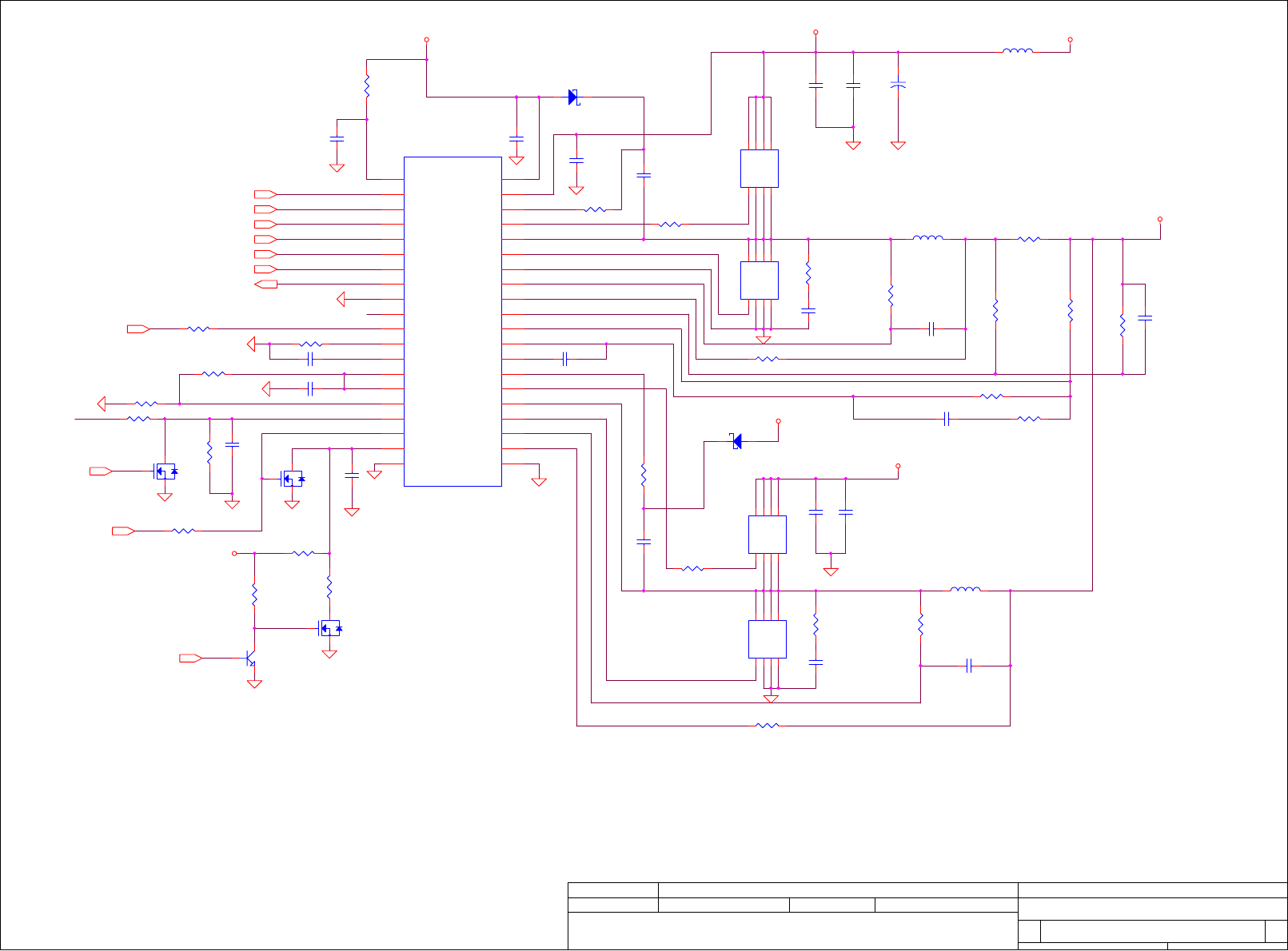Image resolution: width=1288 pixels, height=951 pixels.
Task: Select the NPN bipolar transistor symbol
Action: pos(251,658)
